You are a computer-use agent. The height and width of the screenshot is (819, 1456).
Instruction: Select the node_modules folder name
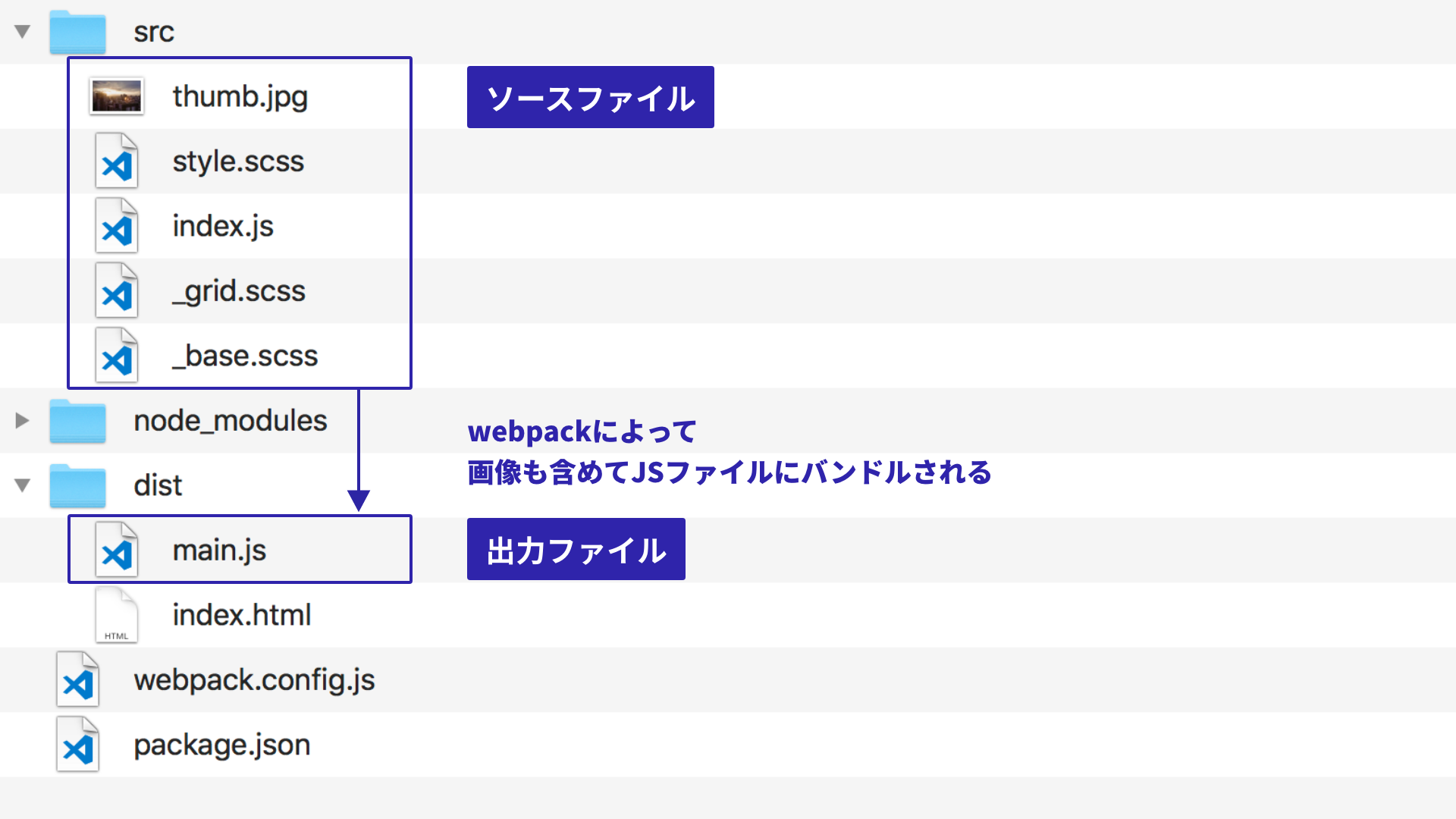230,420
